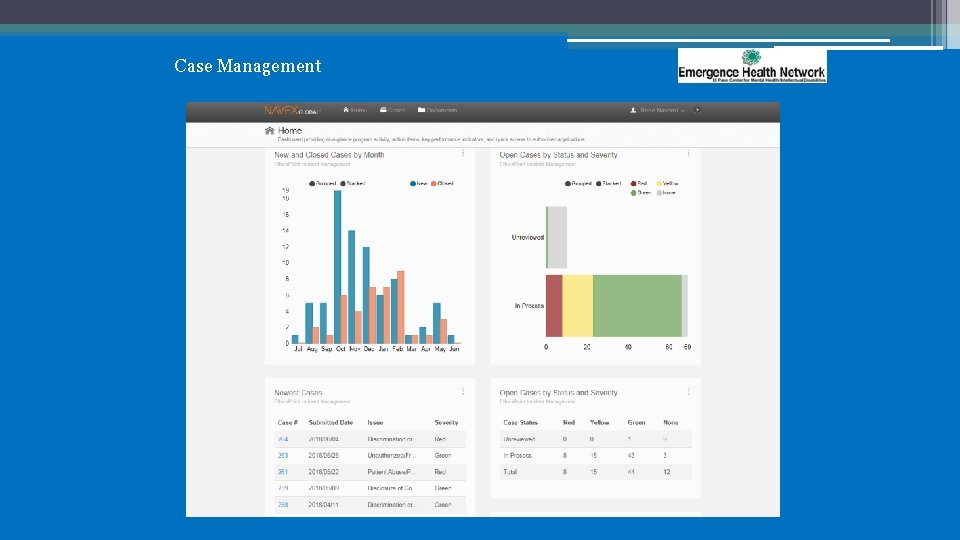Open options menu for New and Closed Cases chart
The image size is (960, 540).
(463, 153)
